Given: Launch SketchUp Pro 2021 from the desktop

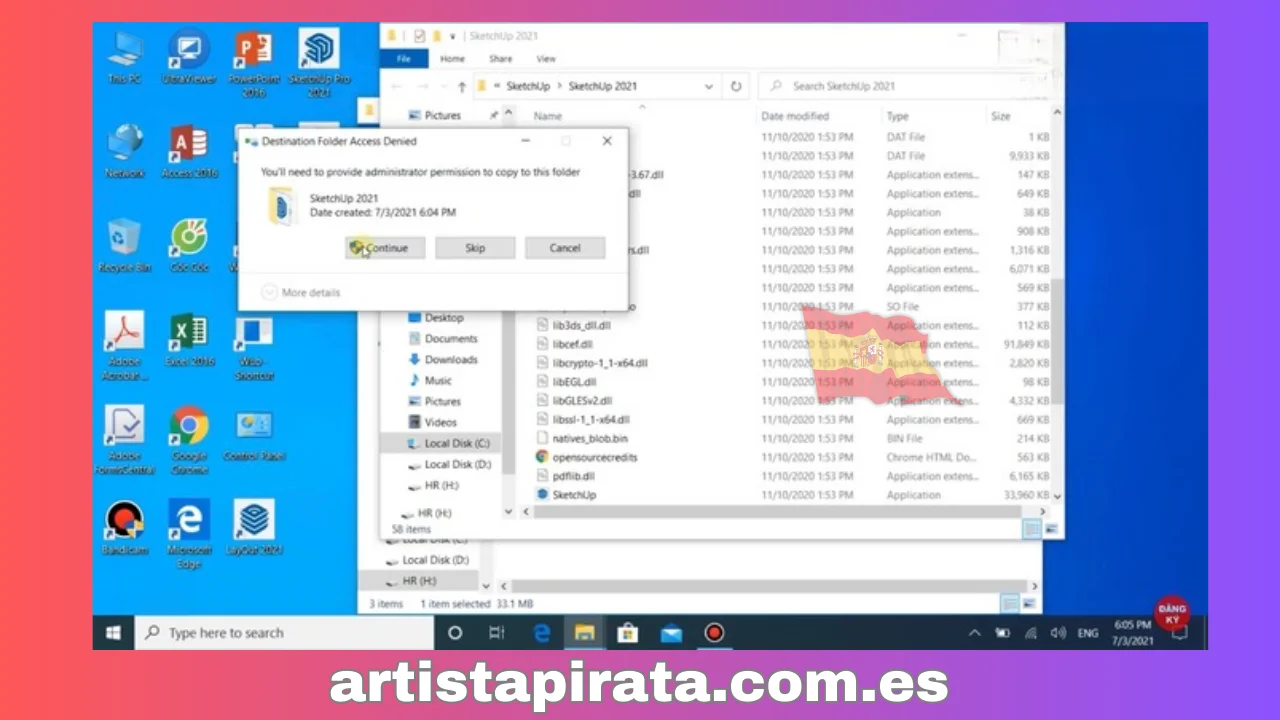Looking at the screenshot, I should (319, 64).
